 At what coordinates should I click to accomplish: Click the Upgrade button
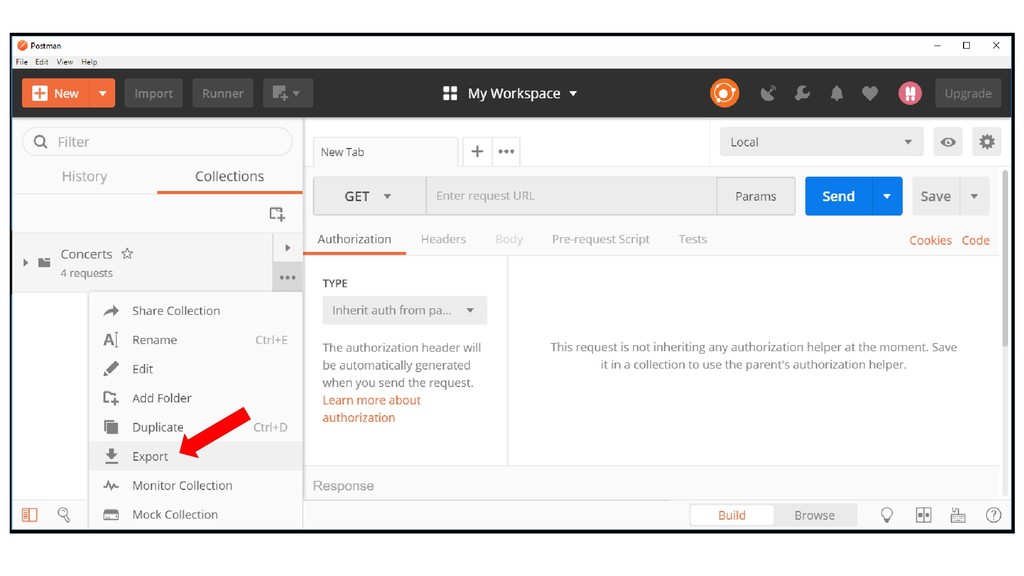[968, 93]
